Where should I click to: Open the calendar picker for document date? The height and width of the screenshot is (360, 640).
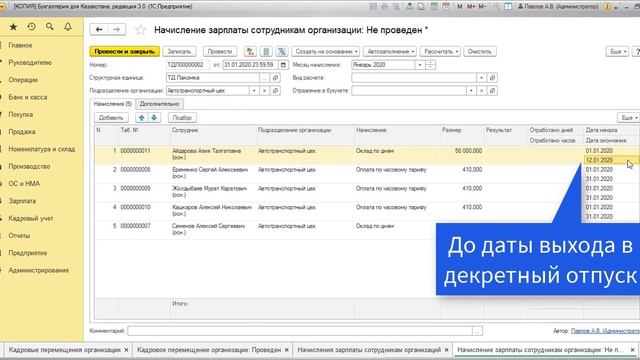click(284, 64)
